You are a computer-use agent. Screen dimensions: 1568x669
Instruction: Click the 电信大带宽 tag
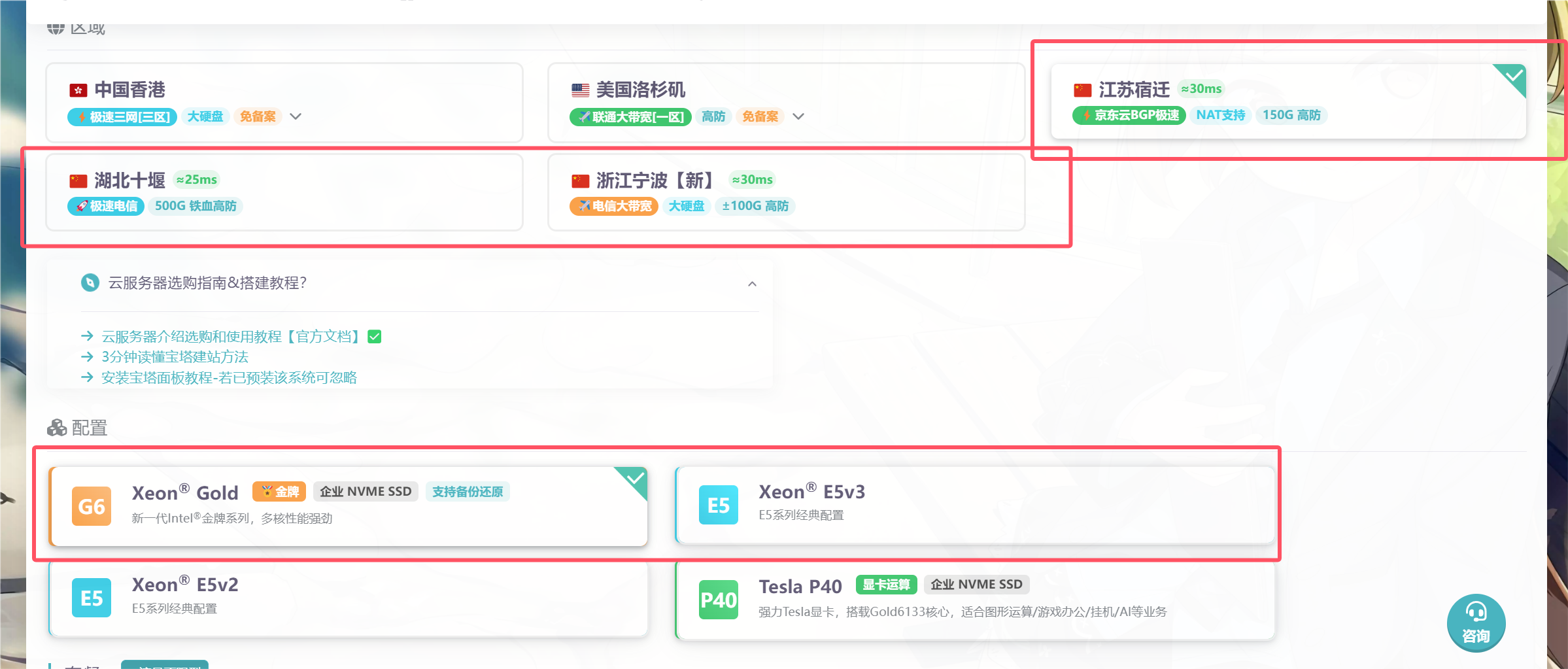(x=614, y=206)
